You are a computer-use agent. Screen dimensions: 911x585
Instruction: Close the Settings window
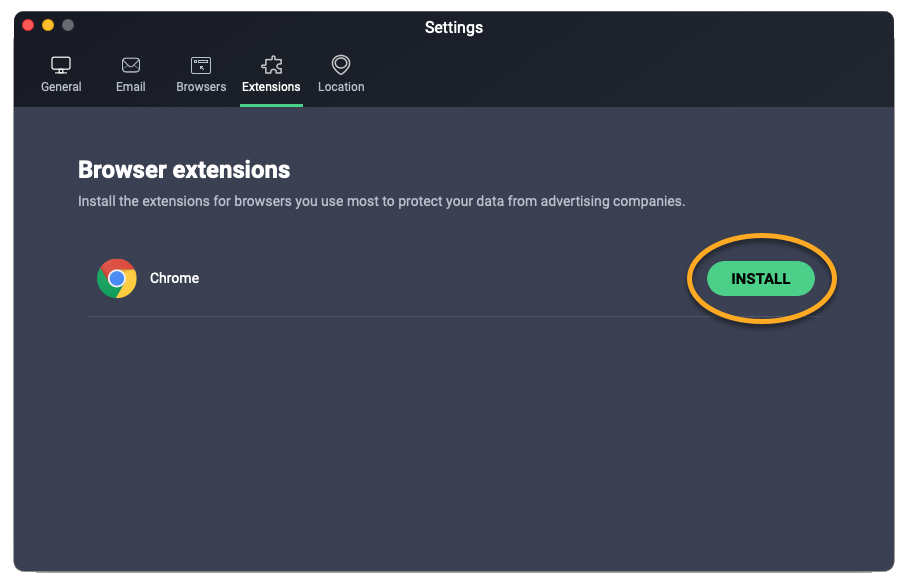[28, 25]
